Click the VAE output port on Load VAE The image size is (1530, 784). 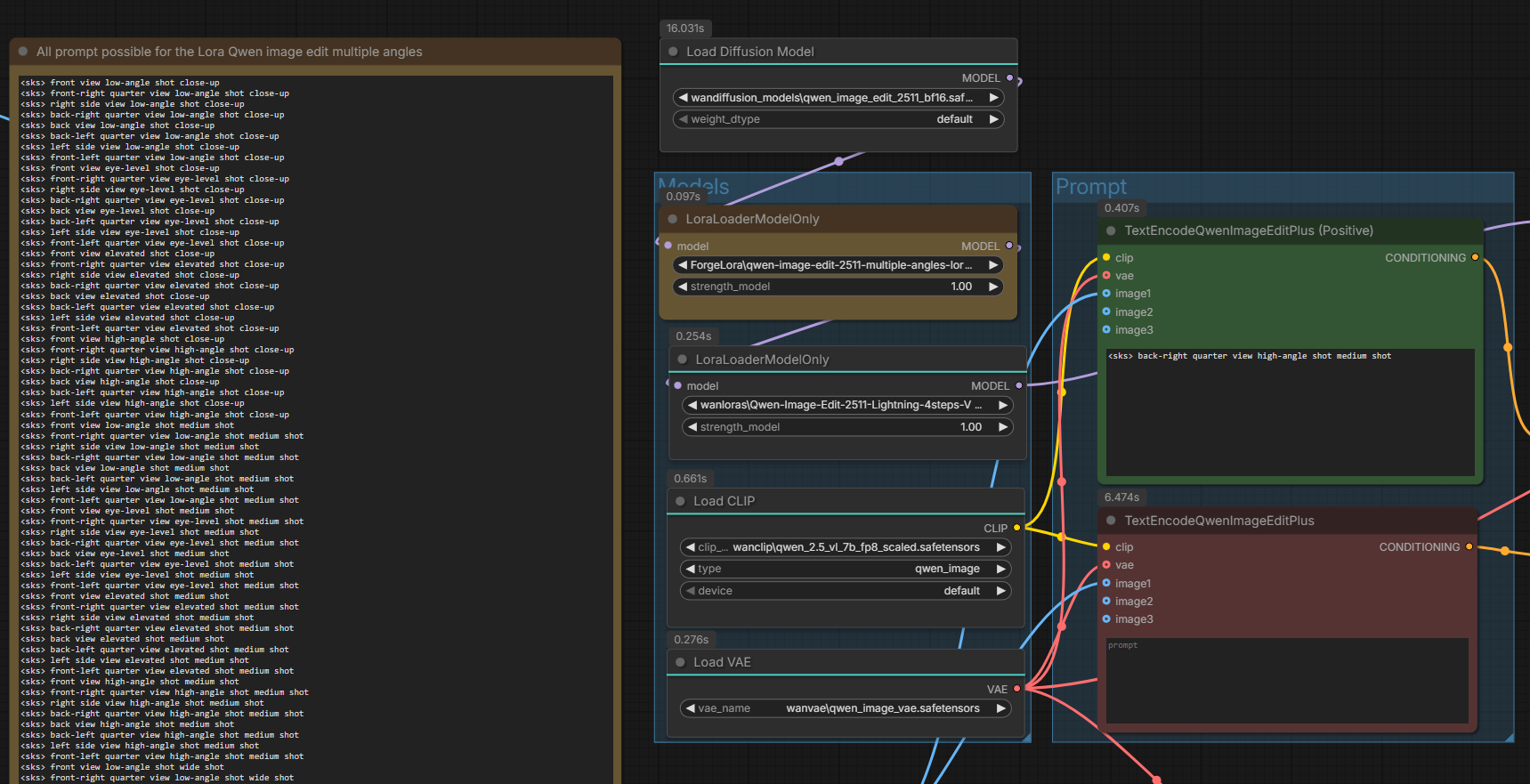[x=1016, y=689]
